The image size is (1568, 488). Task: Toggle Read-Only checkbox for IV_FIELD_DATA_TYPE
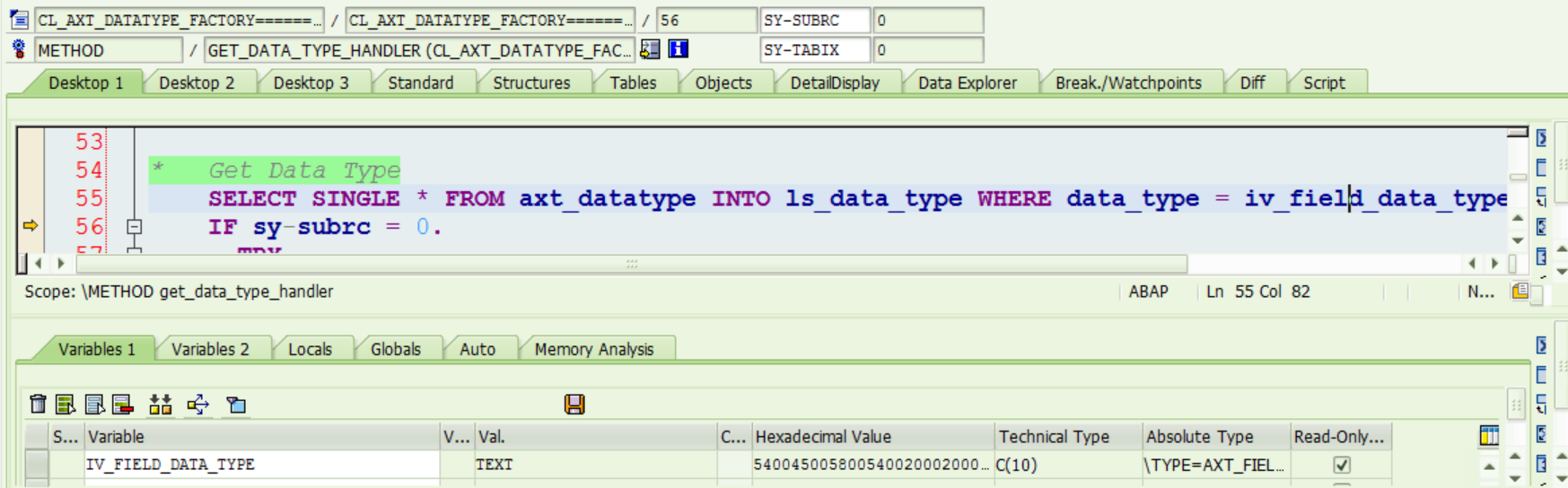(1342, 465)
